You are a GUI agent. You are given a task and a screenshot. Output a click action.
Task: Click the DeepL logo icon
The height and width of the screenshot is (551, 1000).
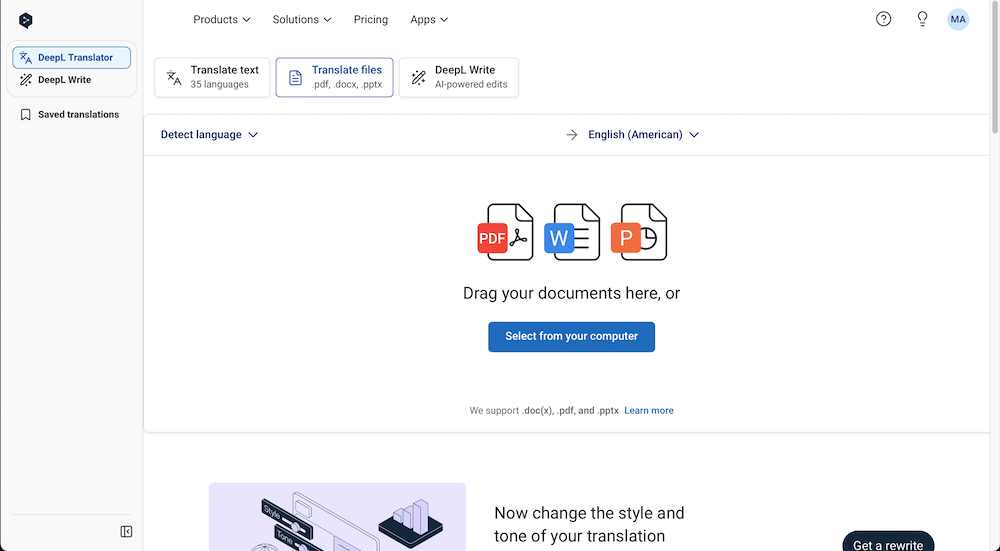[x=26, y=20]
